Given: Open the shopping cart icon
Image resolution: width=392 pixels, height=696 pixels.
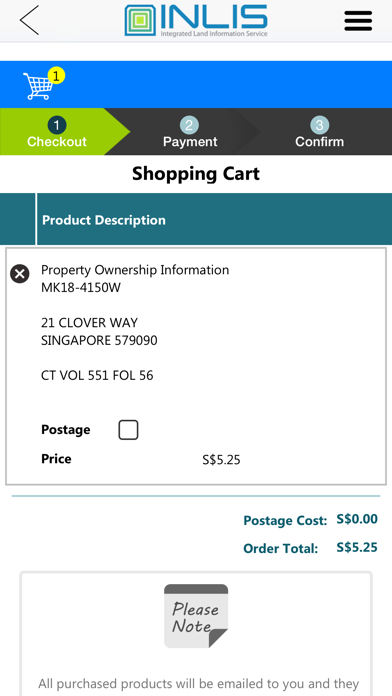Looking at the screenshot, I should coord(39,86).
